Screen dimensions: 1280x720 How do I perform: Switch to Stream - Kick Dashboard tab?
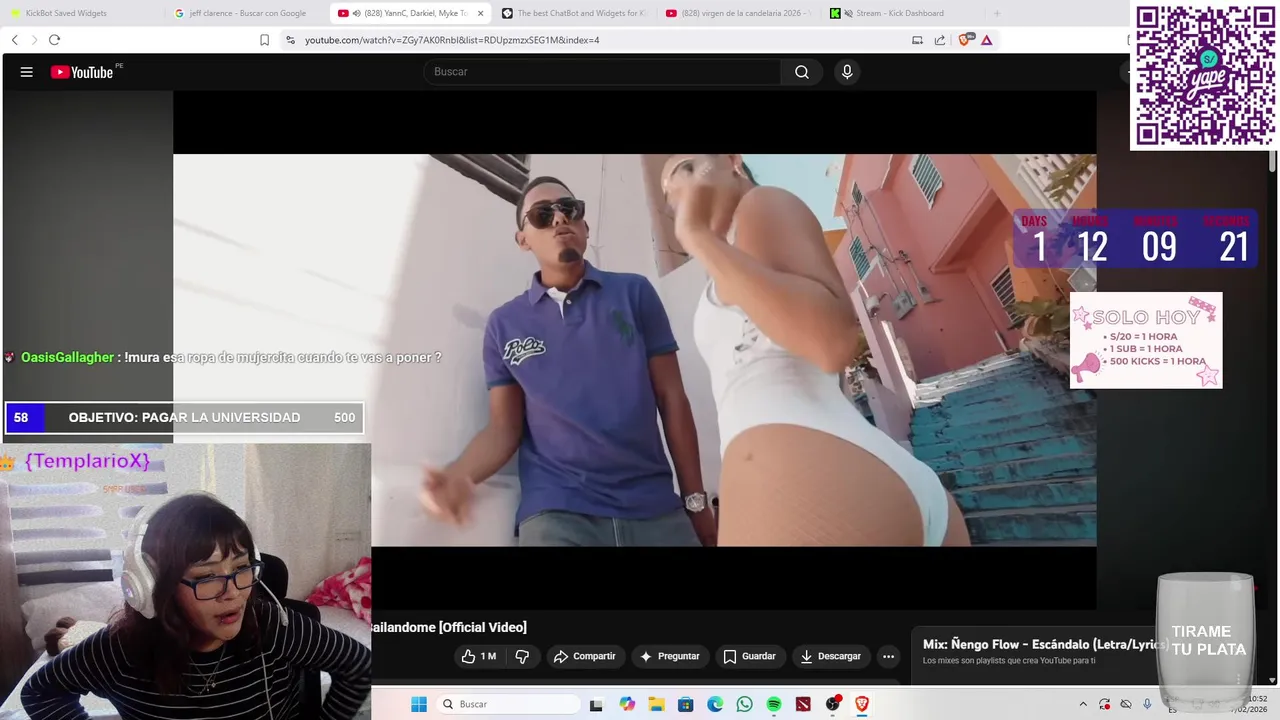pyautogui.click(x=902, y=13)
